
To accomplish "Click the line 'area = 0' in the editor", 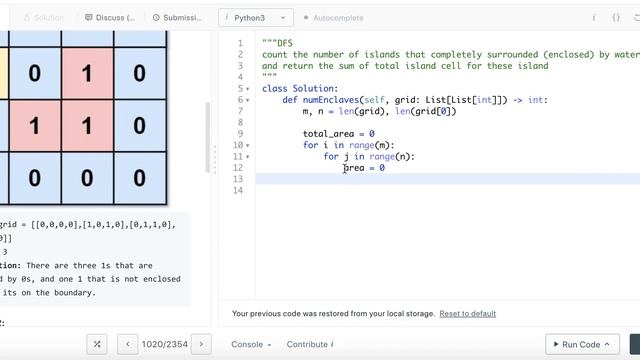I will pyautogui.click(x=364, y=168).
